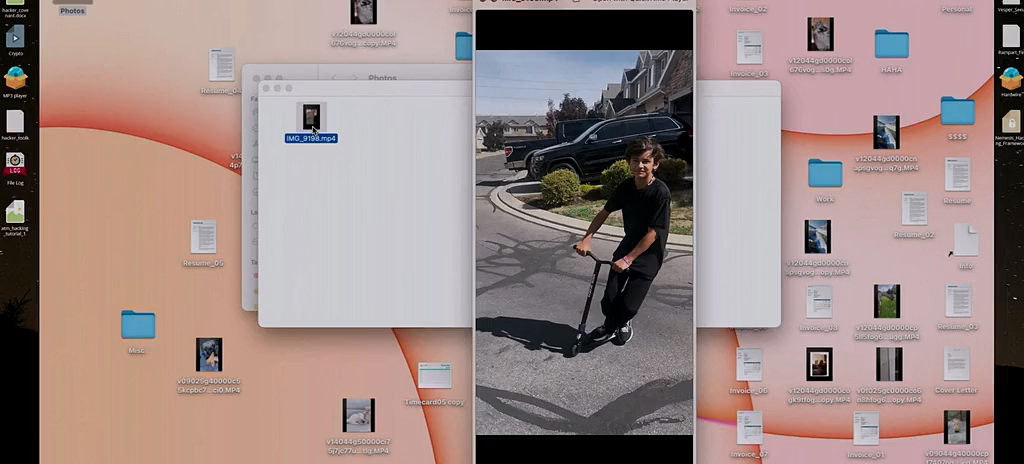Select the v09044g40000cp MP4 video
The image size is (1024, 464).
[957, 427]
